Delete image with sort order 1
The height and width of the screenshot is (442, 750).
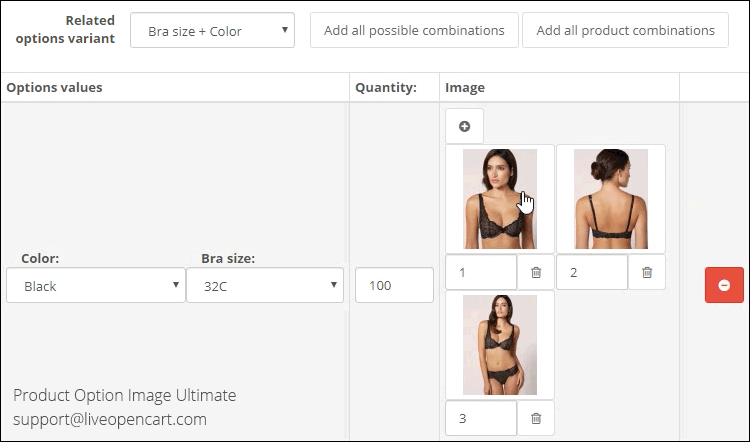coord(536,272)
